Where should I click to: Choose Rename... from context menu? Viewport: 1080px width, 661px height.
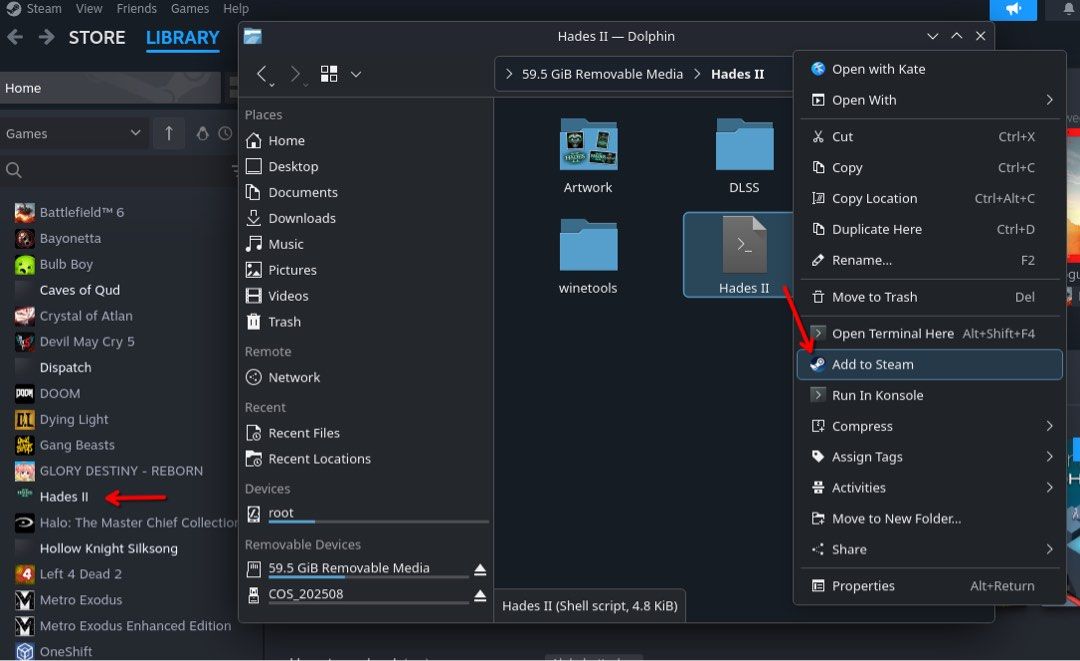tap(929, 260)
